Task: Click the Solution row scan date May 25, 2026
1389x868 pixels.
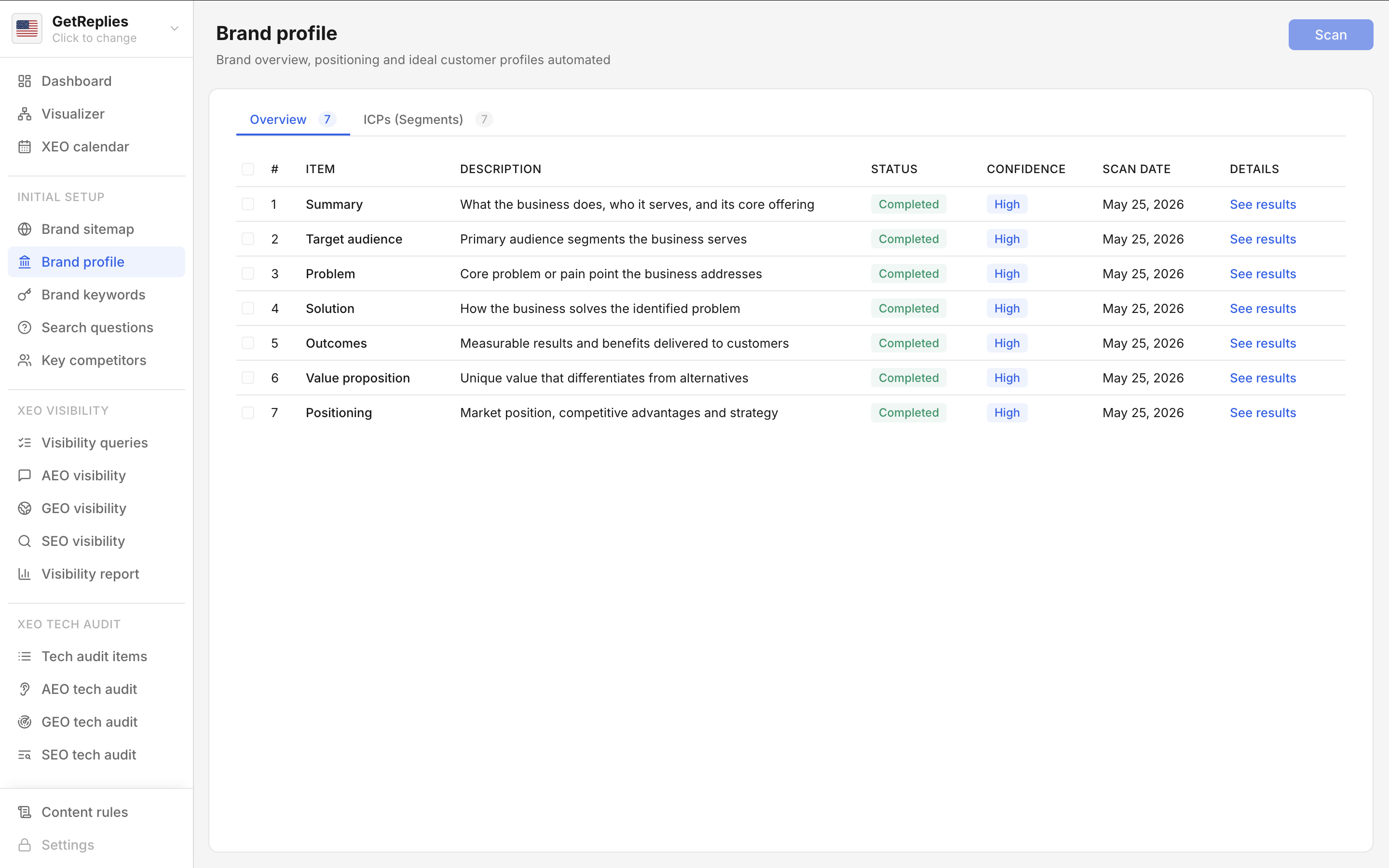Action: pyautogui.click(x=1143, y=308)
